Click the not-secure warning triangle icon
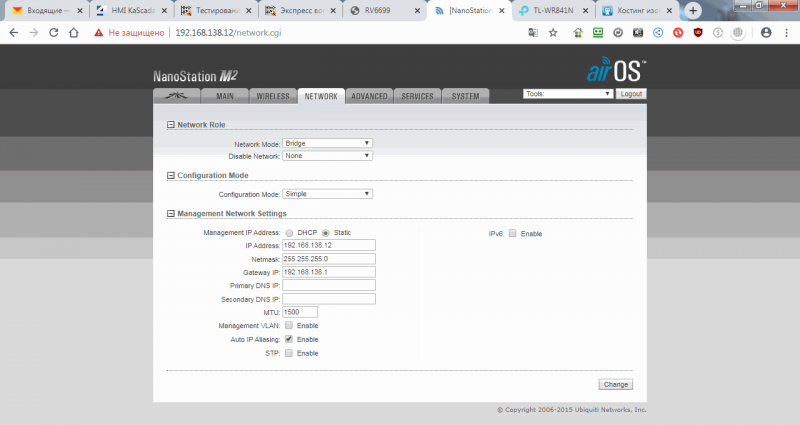Viewport: 800px width, 425px height. coord(98,33)
